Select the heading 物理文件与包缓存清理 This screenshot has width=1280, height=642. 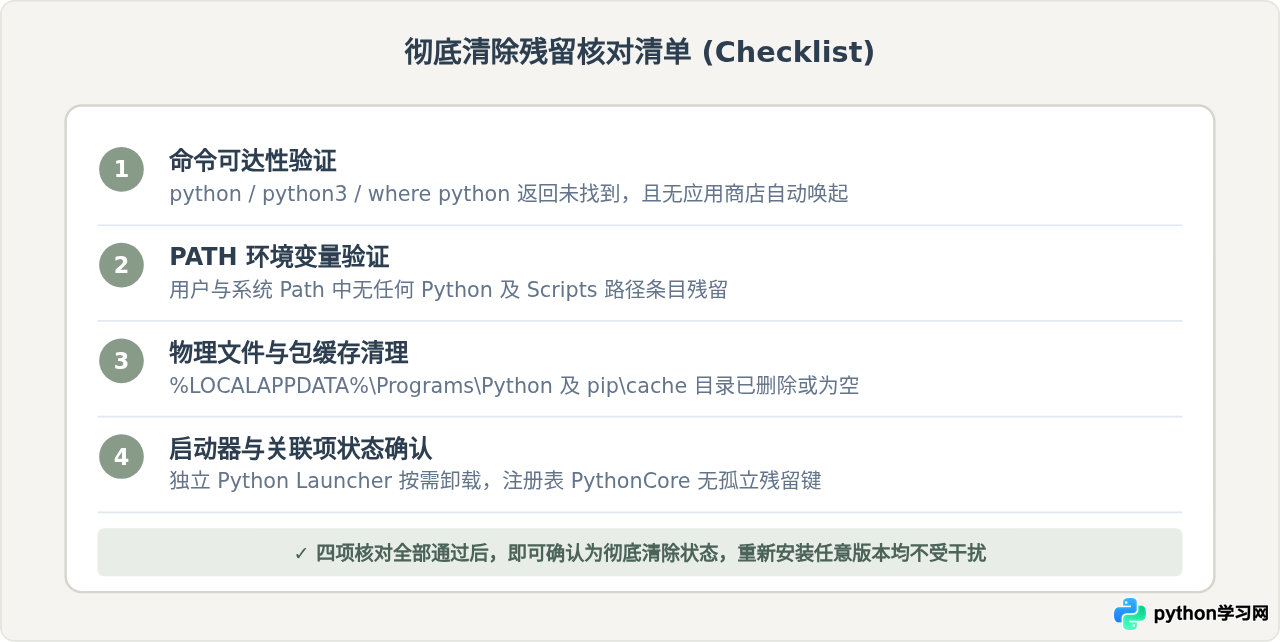click(289, 352)
